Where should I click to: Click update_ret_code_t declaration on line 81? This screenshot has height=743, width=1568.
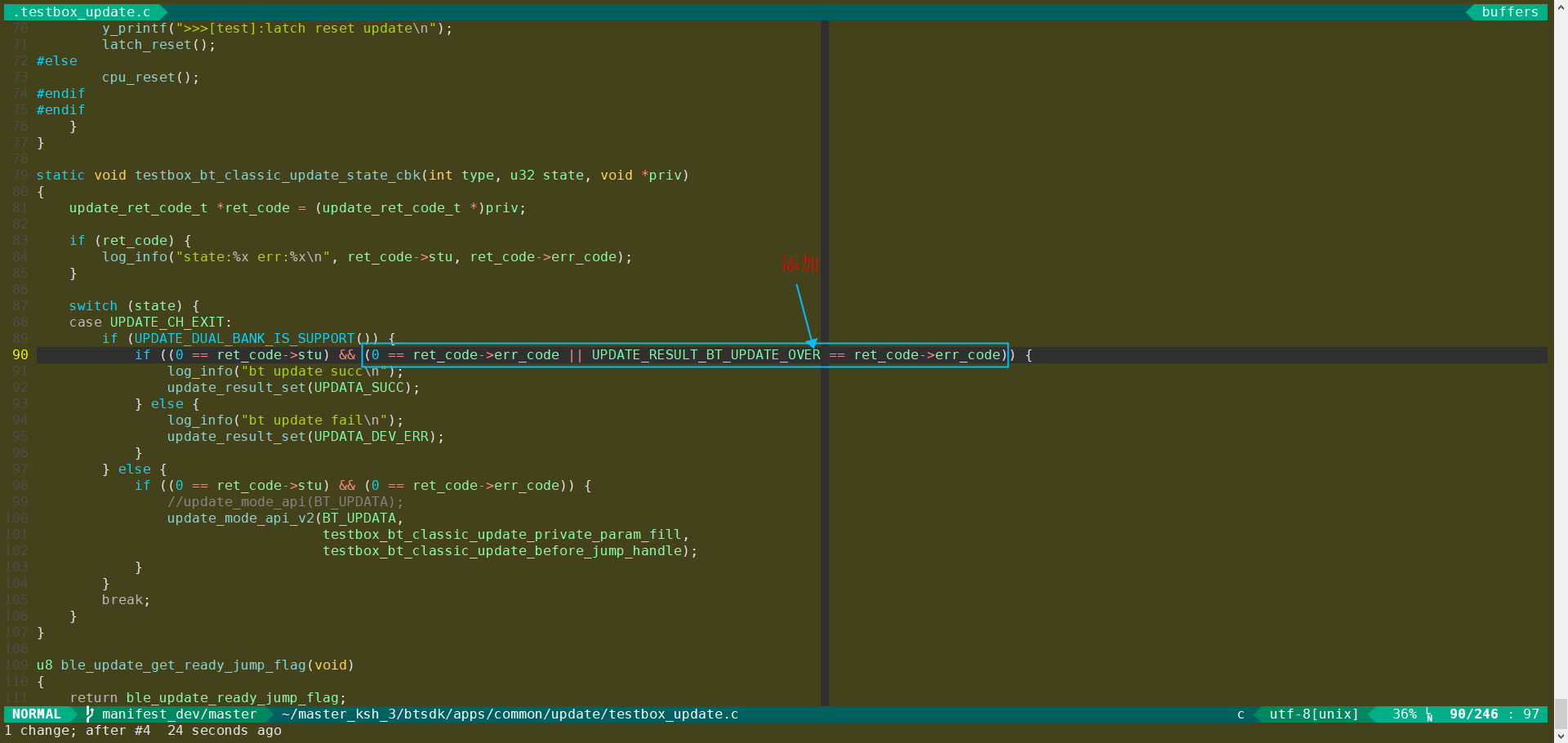[297, 207]
